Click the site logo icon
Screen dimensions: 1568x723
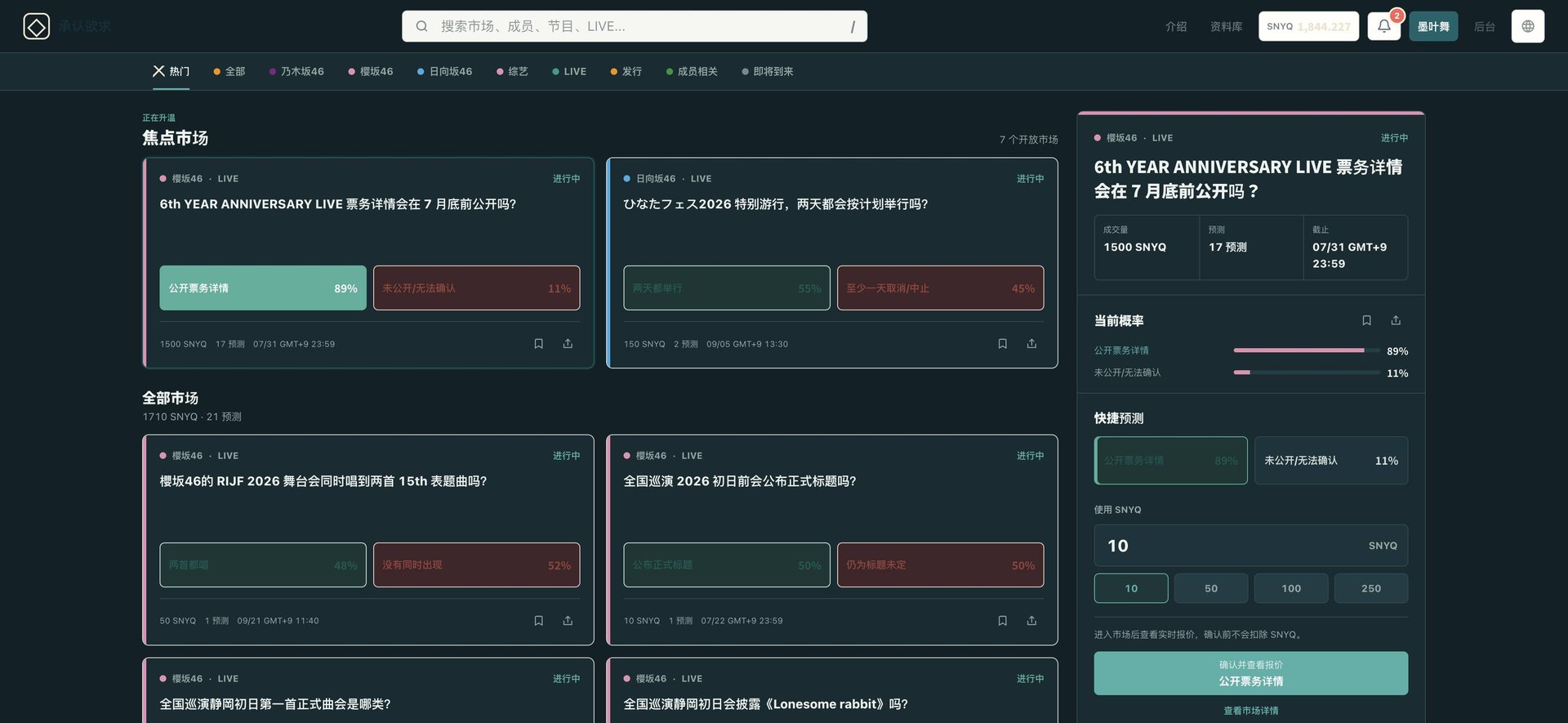pos(36,26)
